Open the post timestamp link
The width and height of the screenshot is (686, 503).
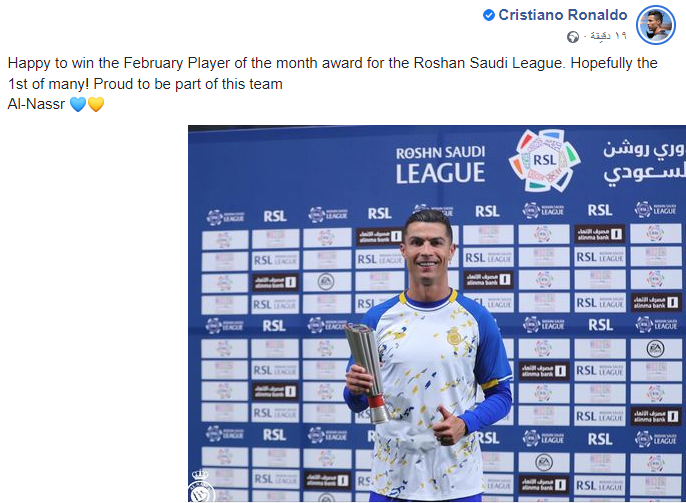[x=607, y=37]
